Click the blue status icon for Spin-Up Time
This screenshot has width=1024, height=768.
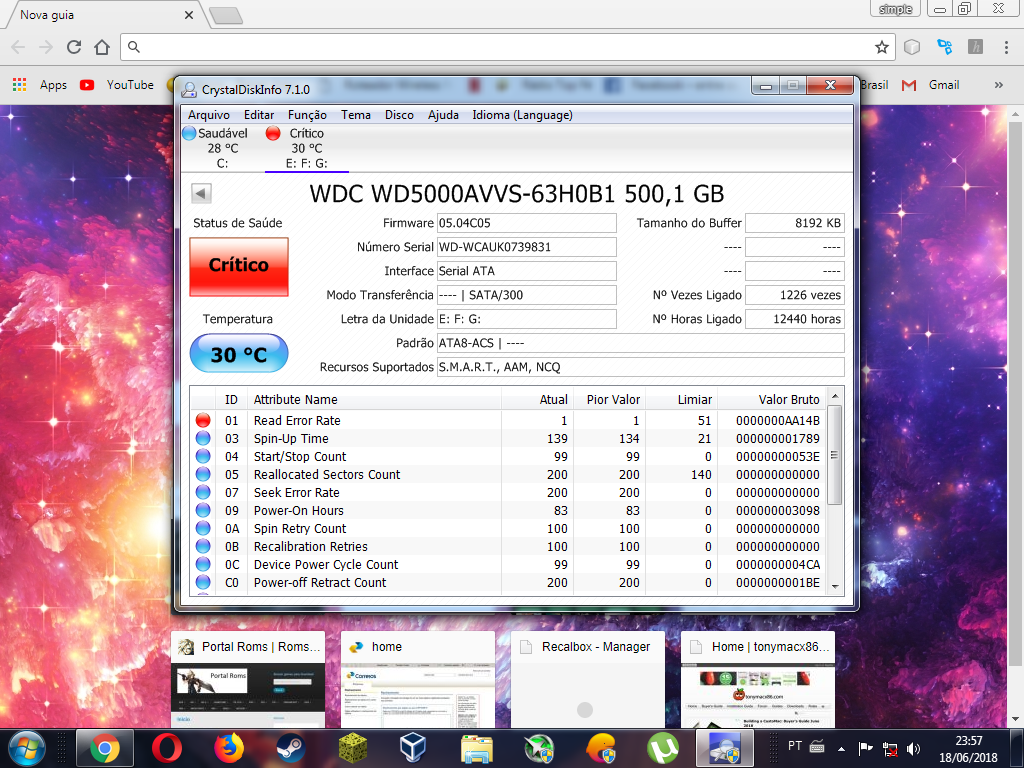click(x=203, y=438)
